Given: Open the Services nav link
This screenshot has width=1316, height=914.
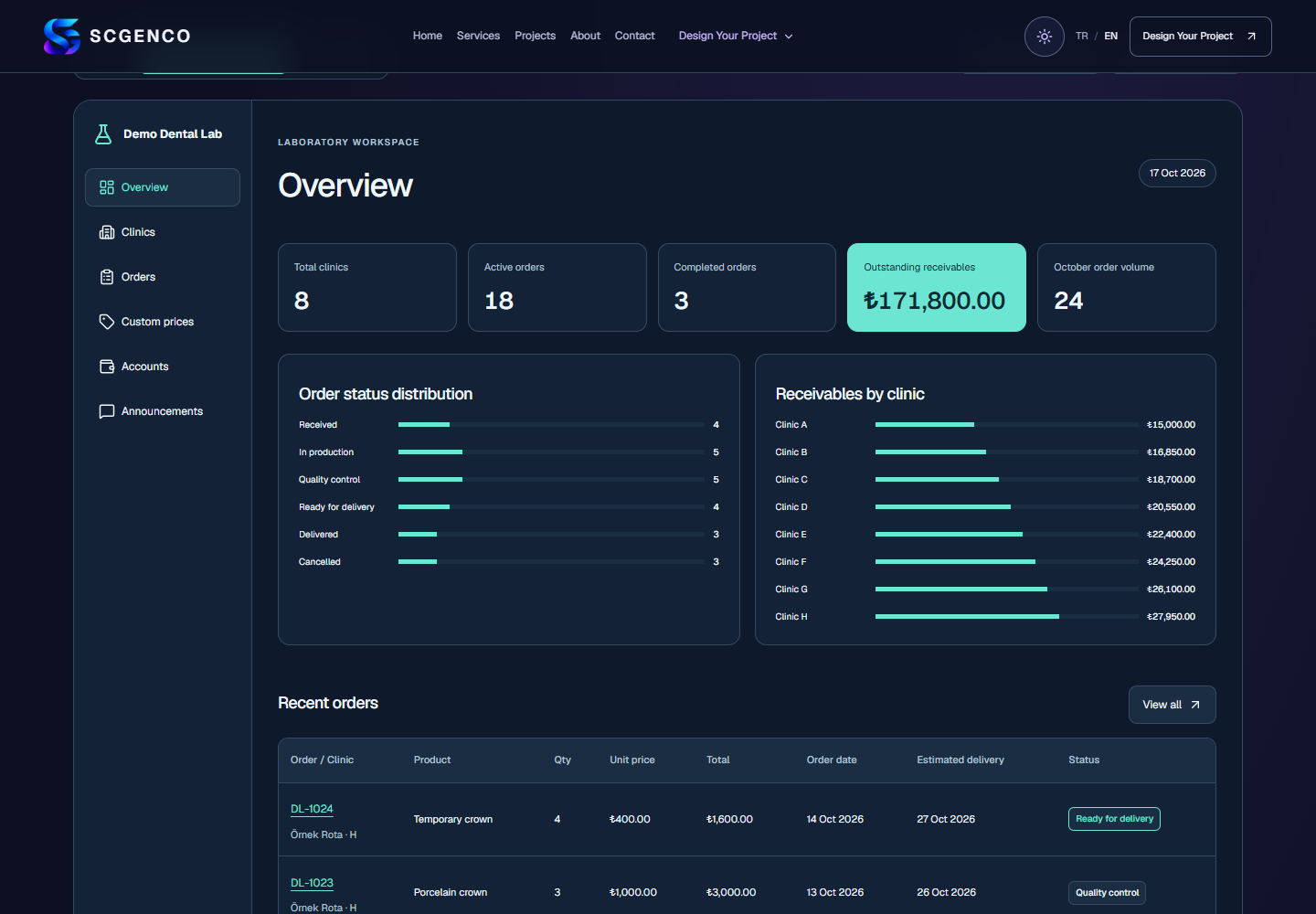Looking at the screenshot, I should (478, 37).
